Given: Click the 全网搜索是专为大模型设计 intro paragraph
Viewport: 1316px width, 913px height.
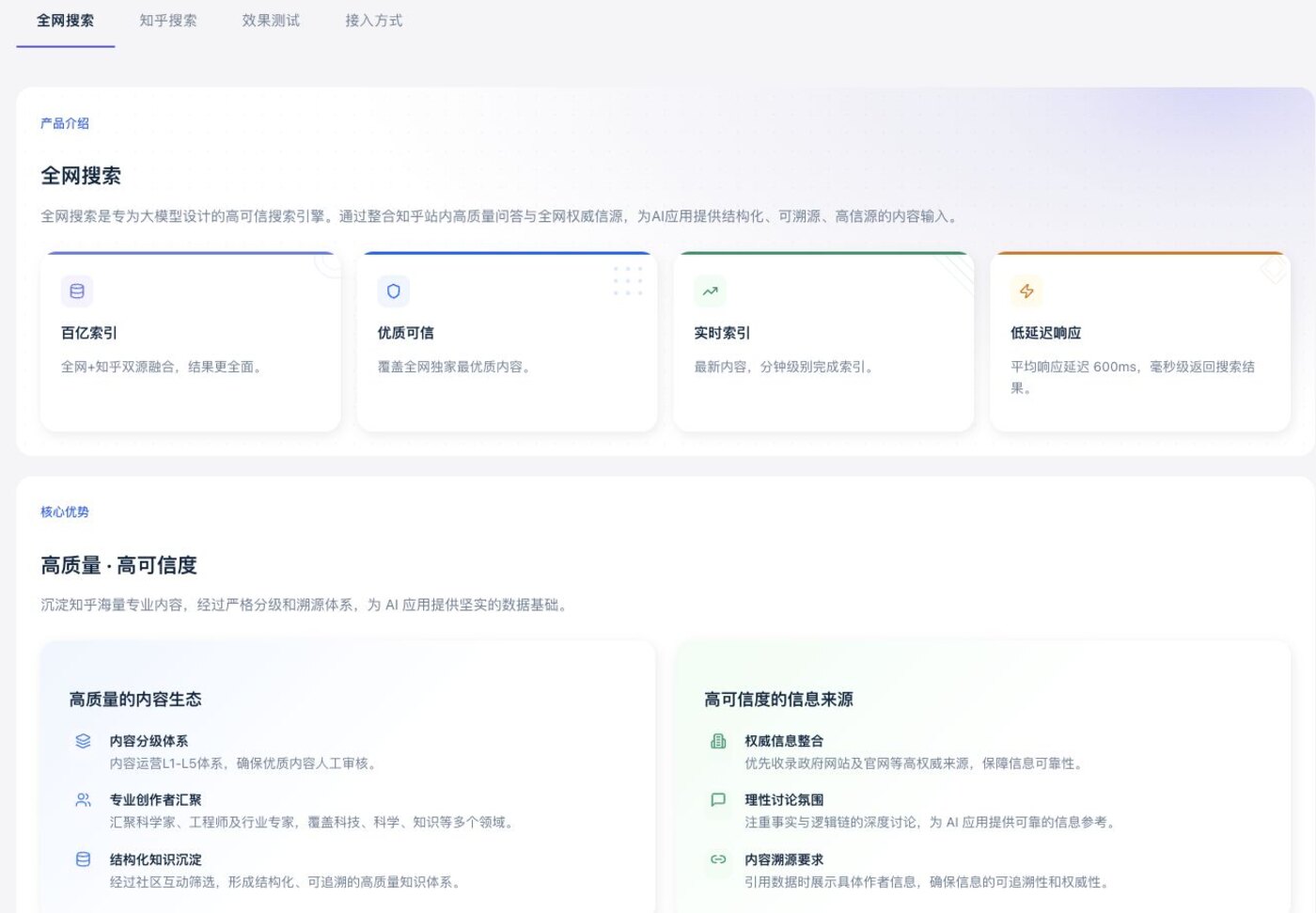Looking at the screenshot, I should [x=502, y=216].
